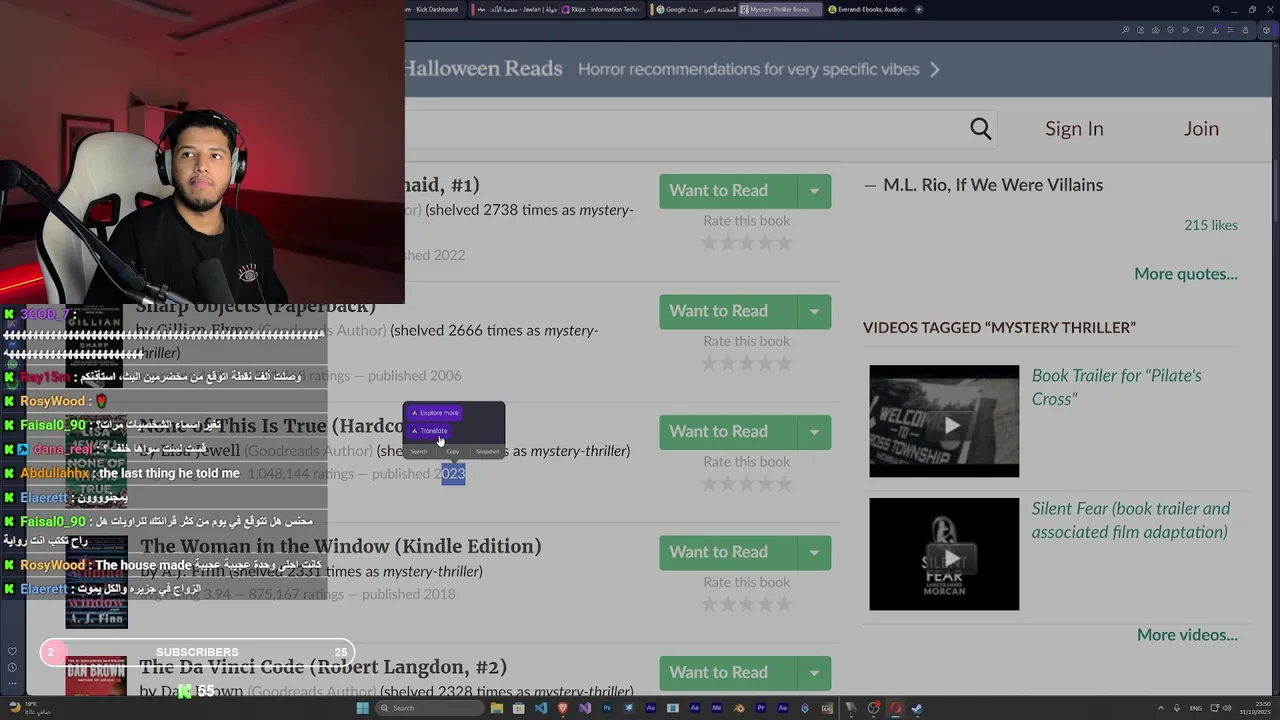Click The Da Vinci Code book cover

pyautogui.click(x=96, y=677)
